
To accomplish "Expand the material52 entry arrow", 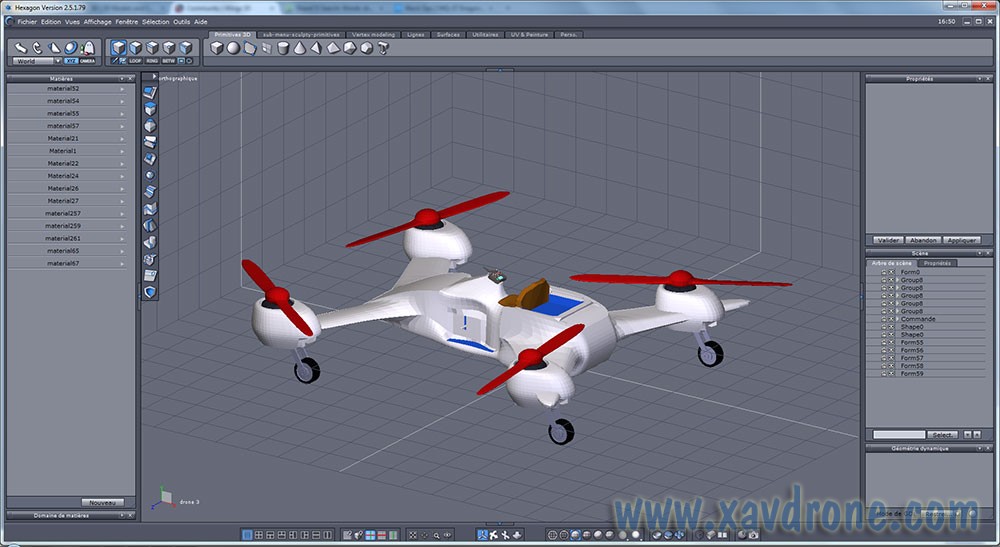I will tap(123, 89).
